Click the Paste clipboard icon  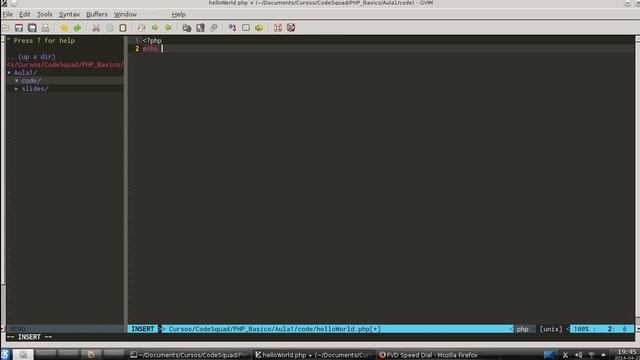pos(123,28)
